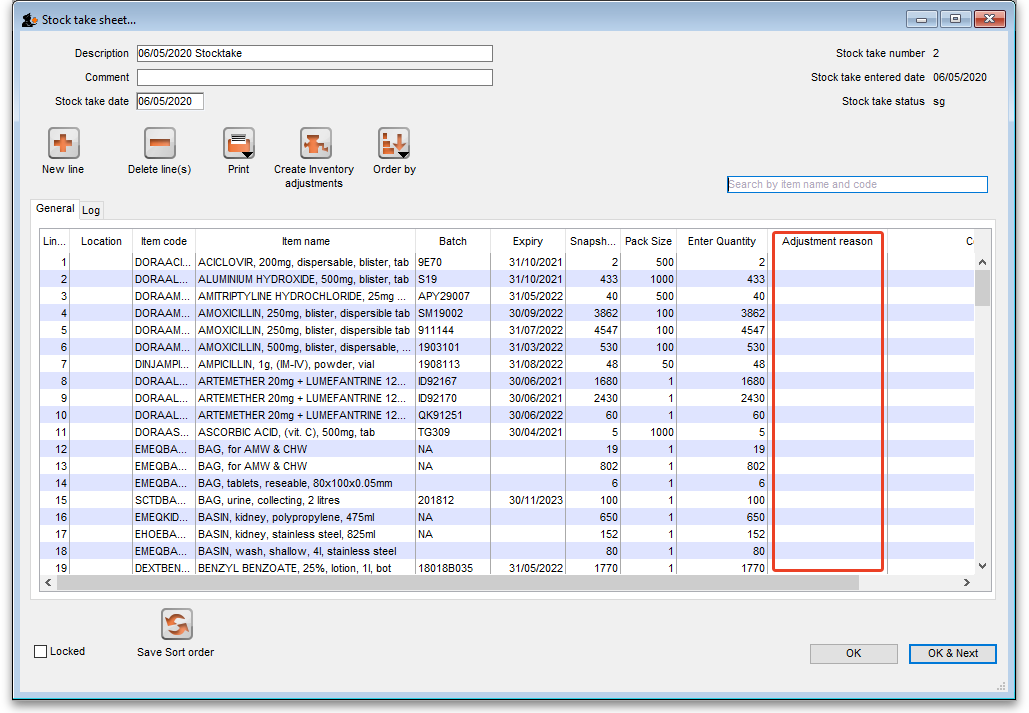
Task: Click the search by item name box
Action: 856,185
